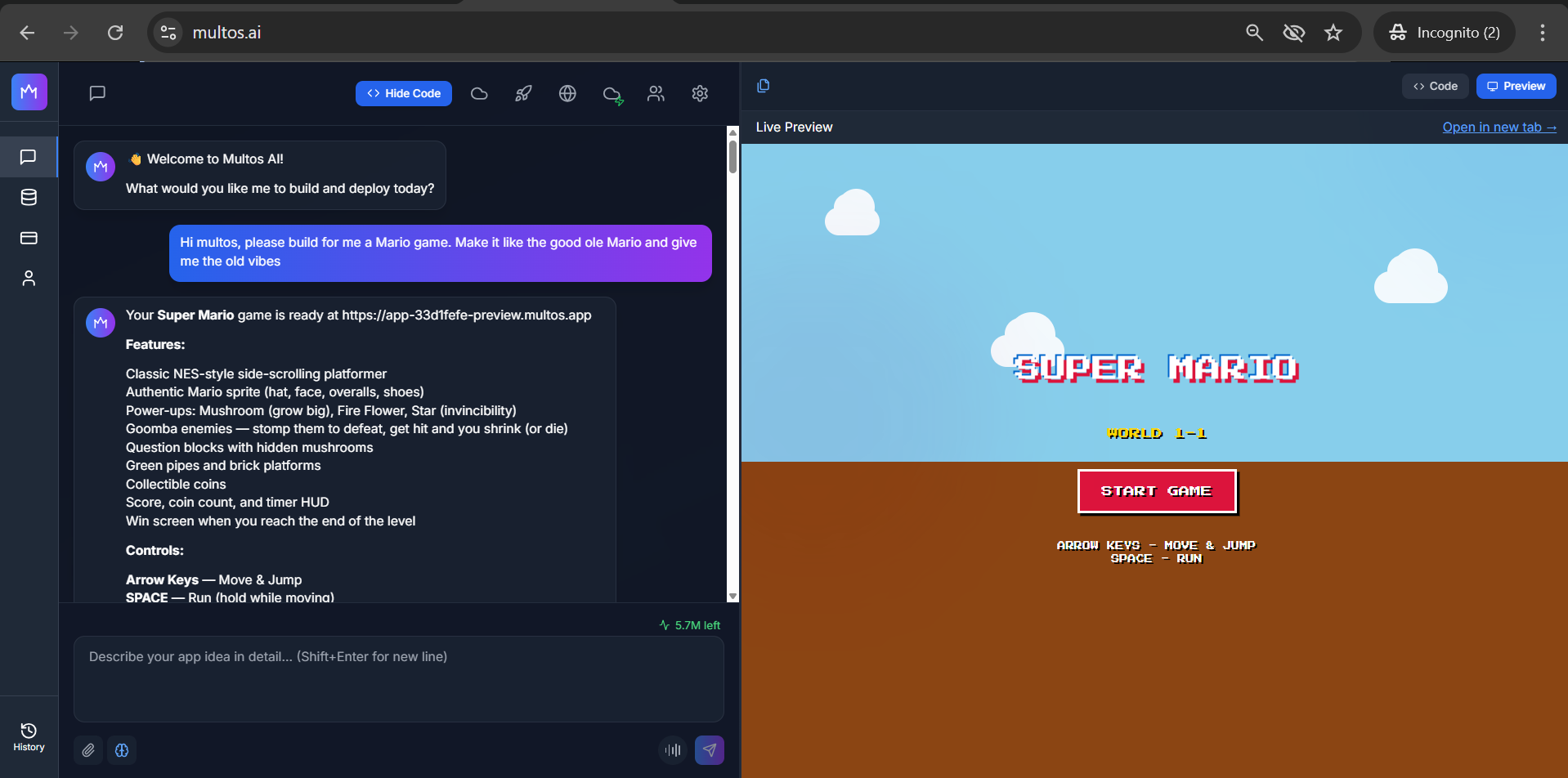1568x778 pixels.
Task: Click the paperclip attach file icon
Action: point(88,750)
